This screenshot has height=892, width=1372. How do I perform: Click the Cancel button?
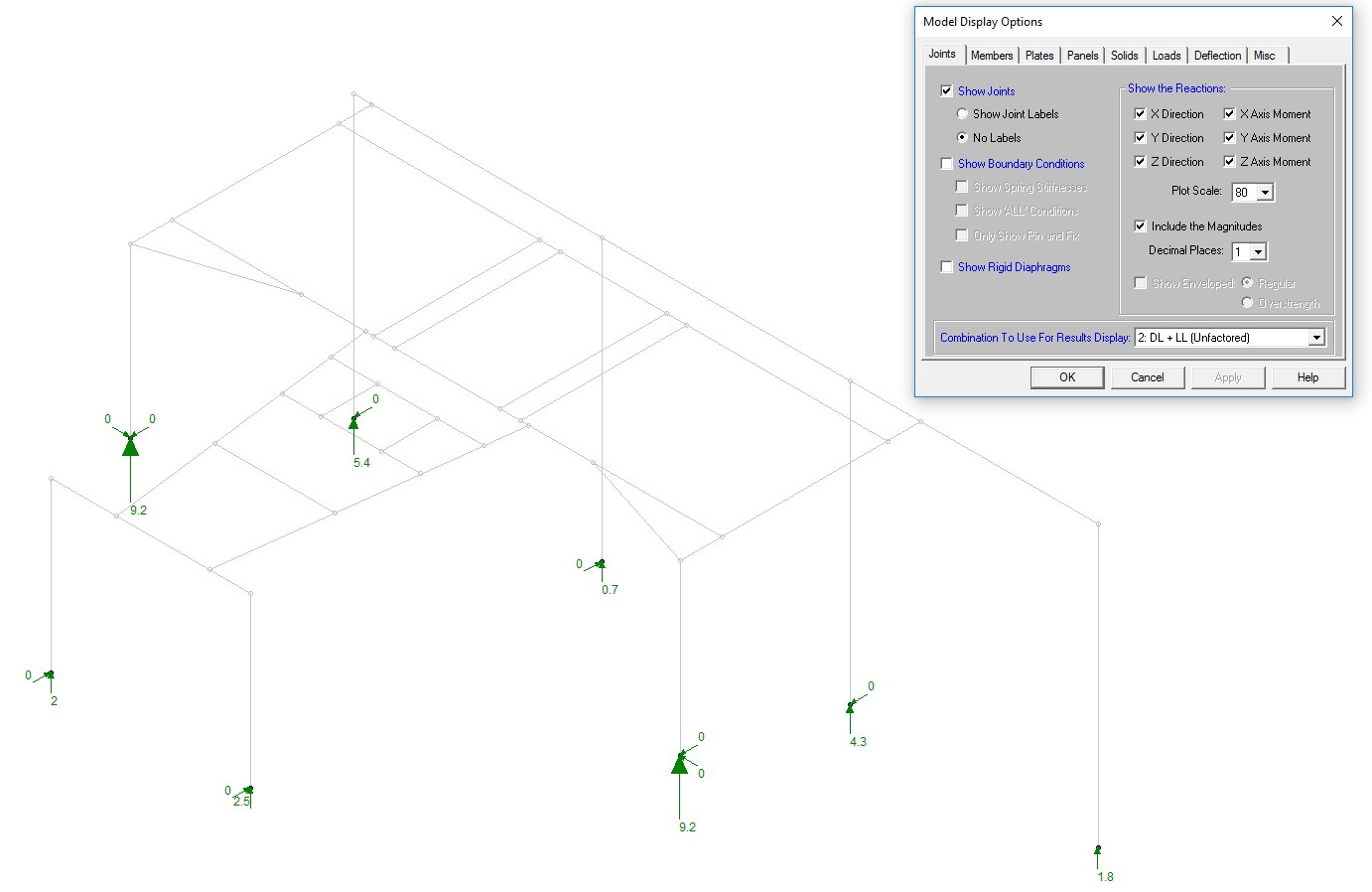point(1147,377)
